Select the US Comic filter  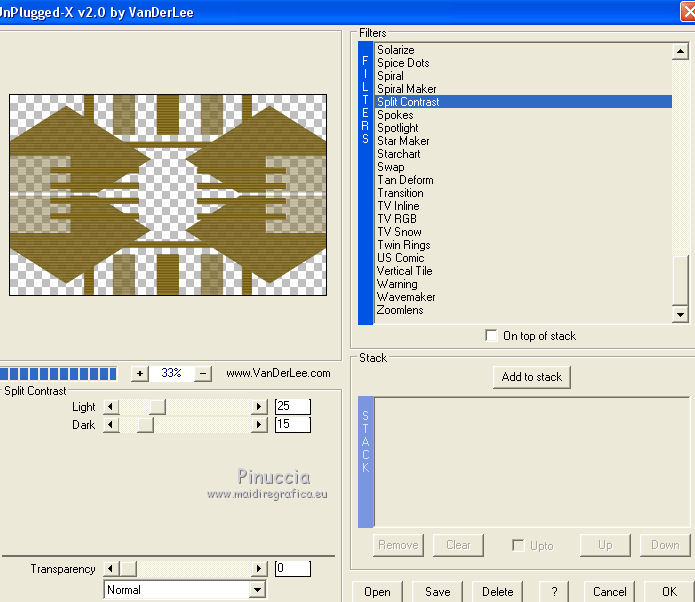pyautogui.click(x=400, y=258)
